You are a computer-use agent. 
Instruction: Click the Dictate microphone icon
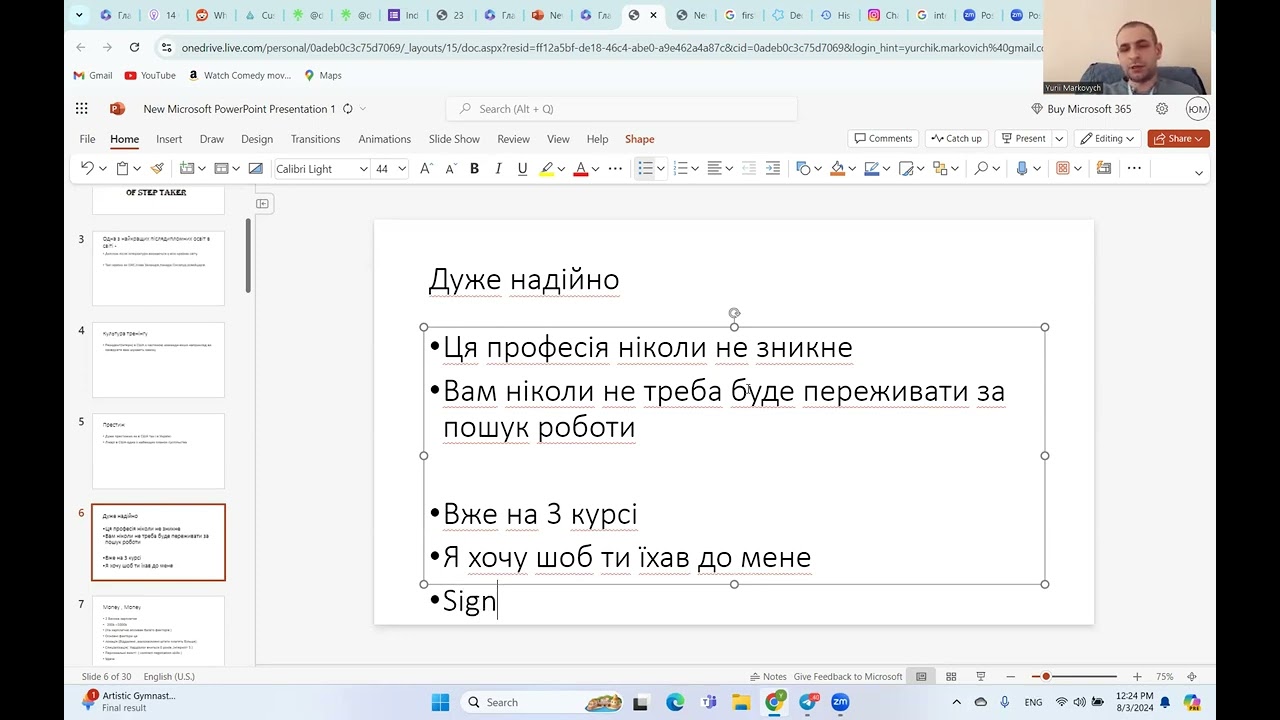[x=1022, y=168]
